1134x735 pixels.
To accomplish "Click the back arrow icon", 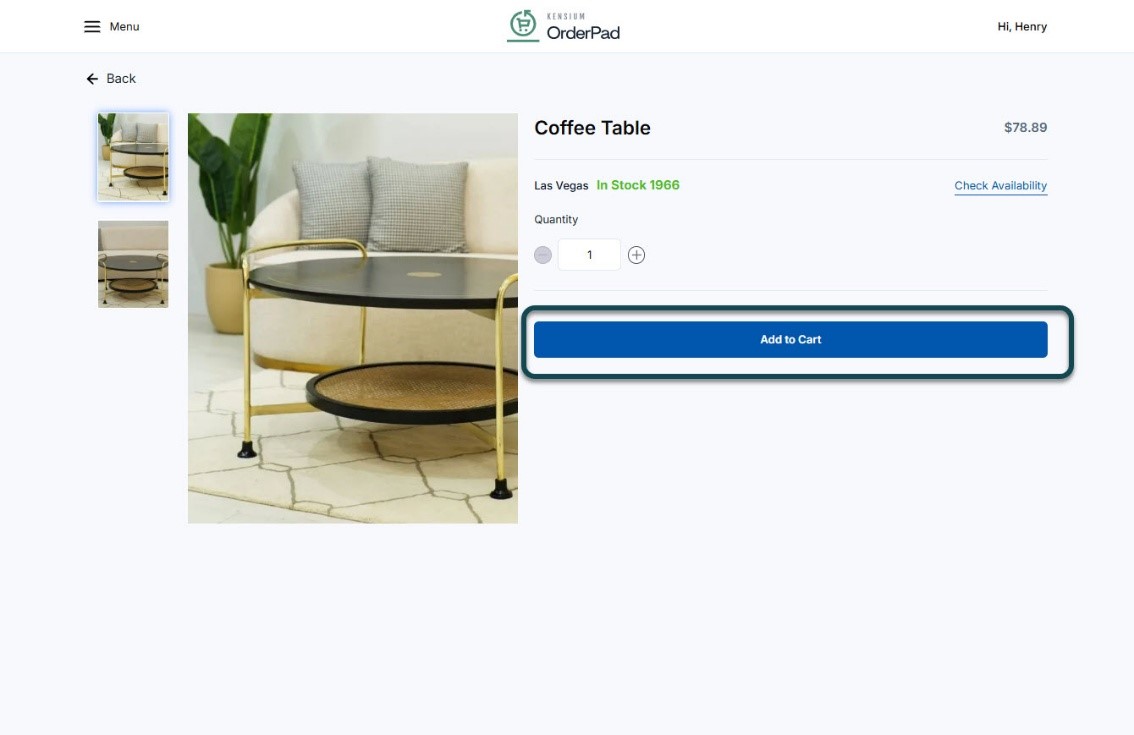I will (x=92, y=79).
